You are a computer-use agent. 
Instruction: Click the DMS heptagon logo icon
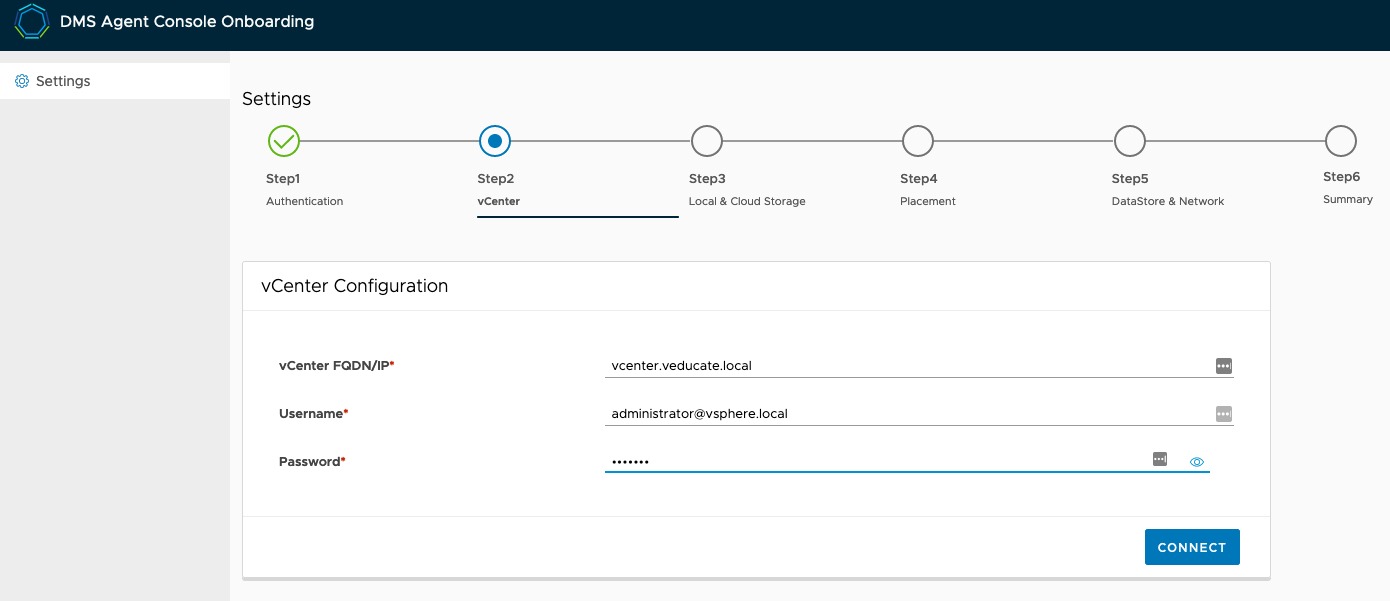point(32,22)
